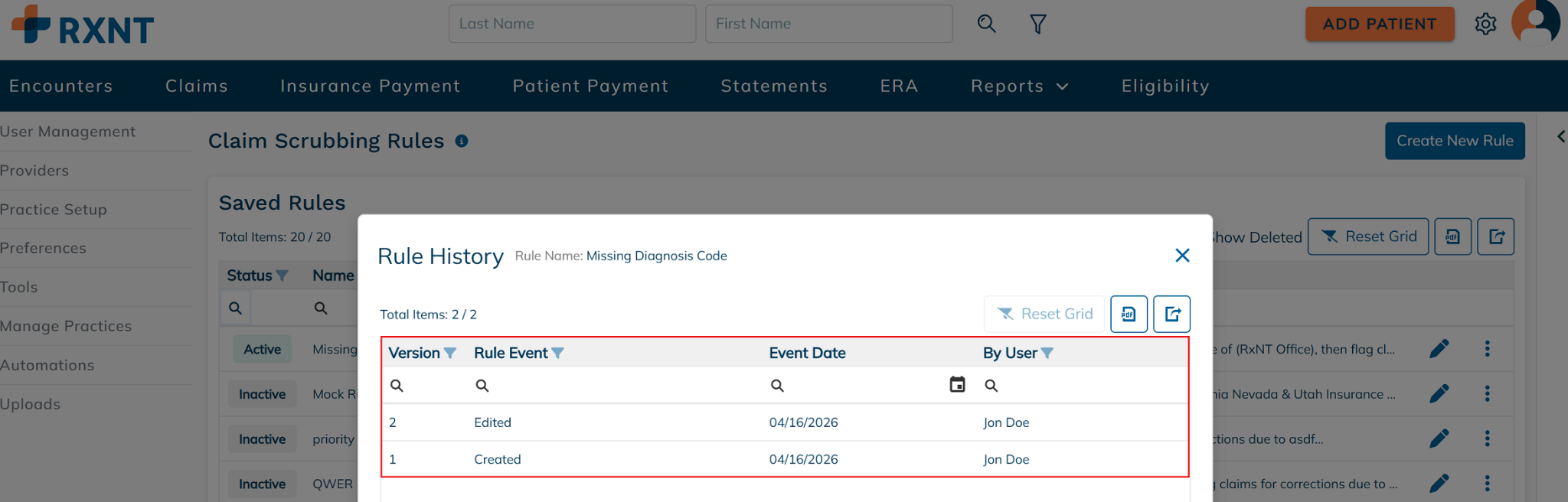This screenshot has height=502, width=1568.
Task: Open the Version column filter
Action: [x=450, y=353]
